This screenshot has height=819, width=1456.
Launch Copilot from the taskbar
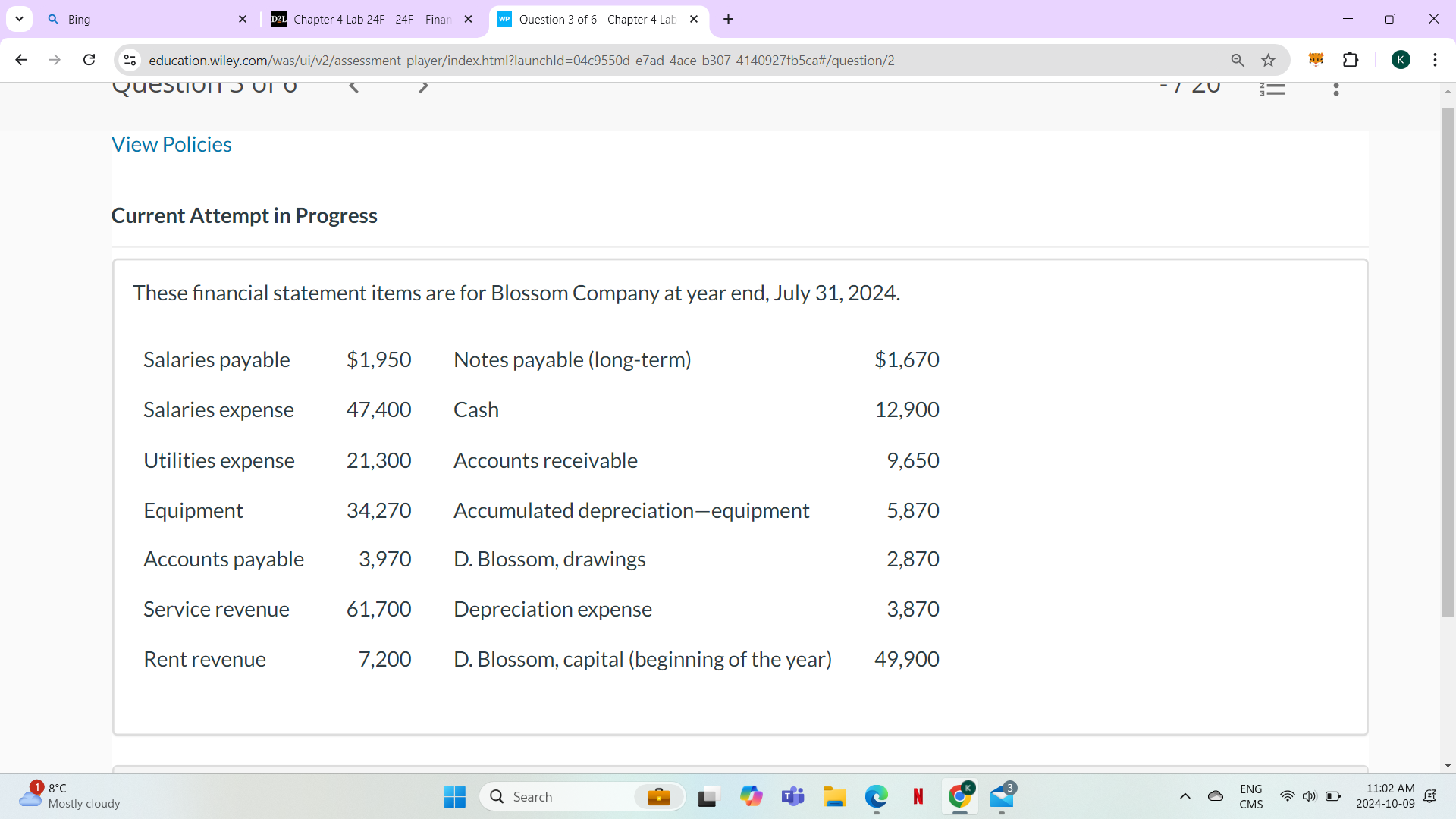tap(752, 796)
